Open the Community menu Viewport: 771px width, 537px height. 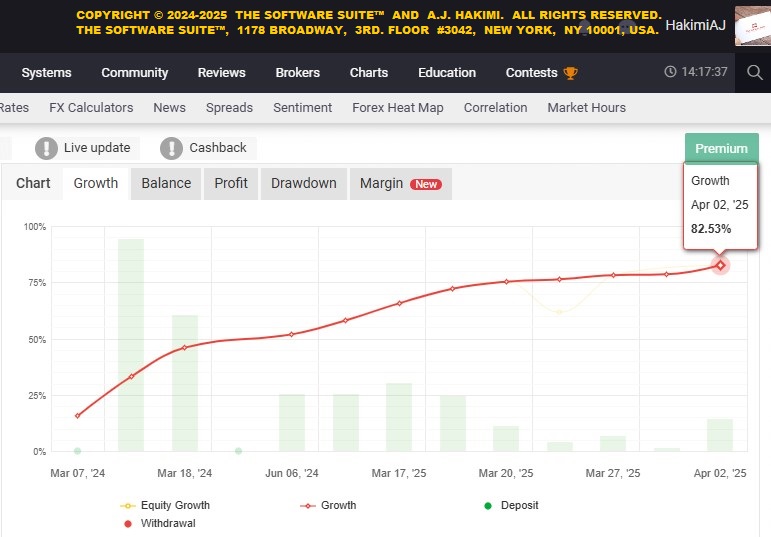[135, 73]
